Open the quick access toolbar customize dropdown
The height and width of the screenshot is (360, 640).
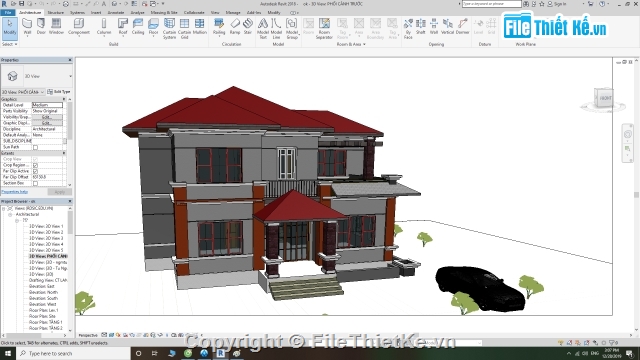click(x=163, y=4)
